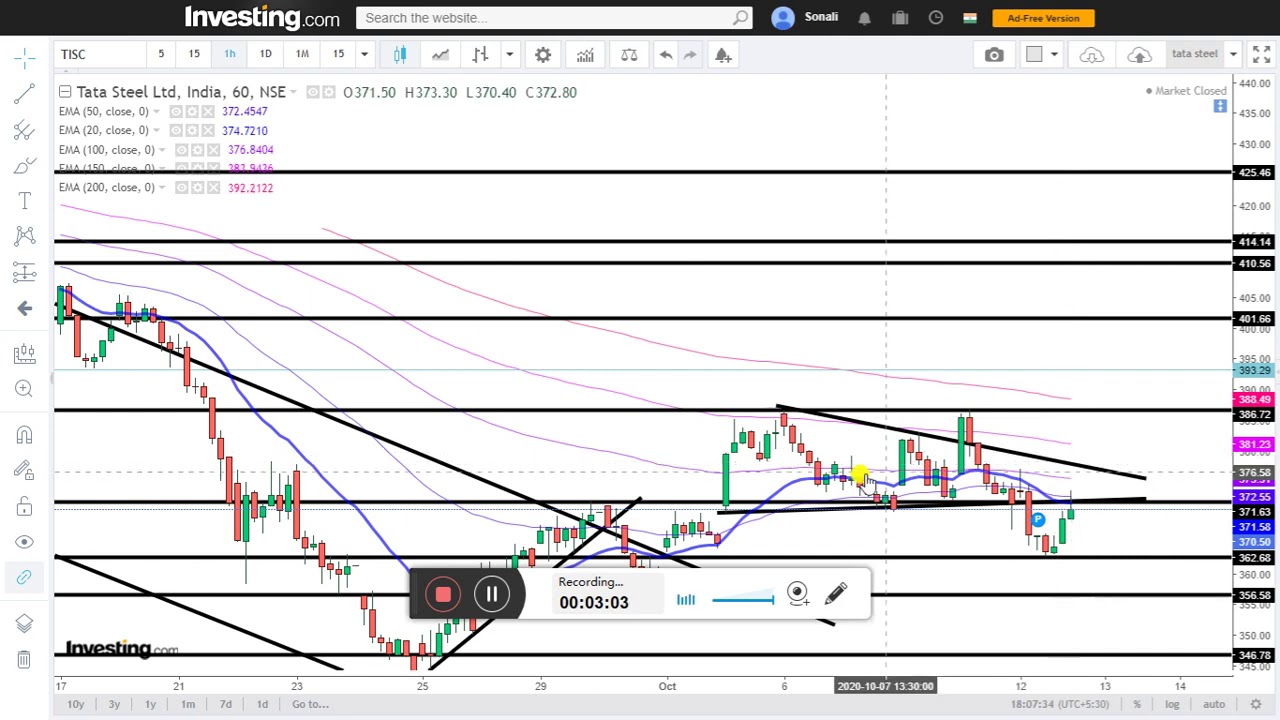The width and height of the screenshot is (1280, 720).
Task: Toggle visibility of the Tata Steel series
Action: click(x=313, y=92)
